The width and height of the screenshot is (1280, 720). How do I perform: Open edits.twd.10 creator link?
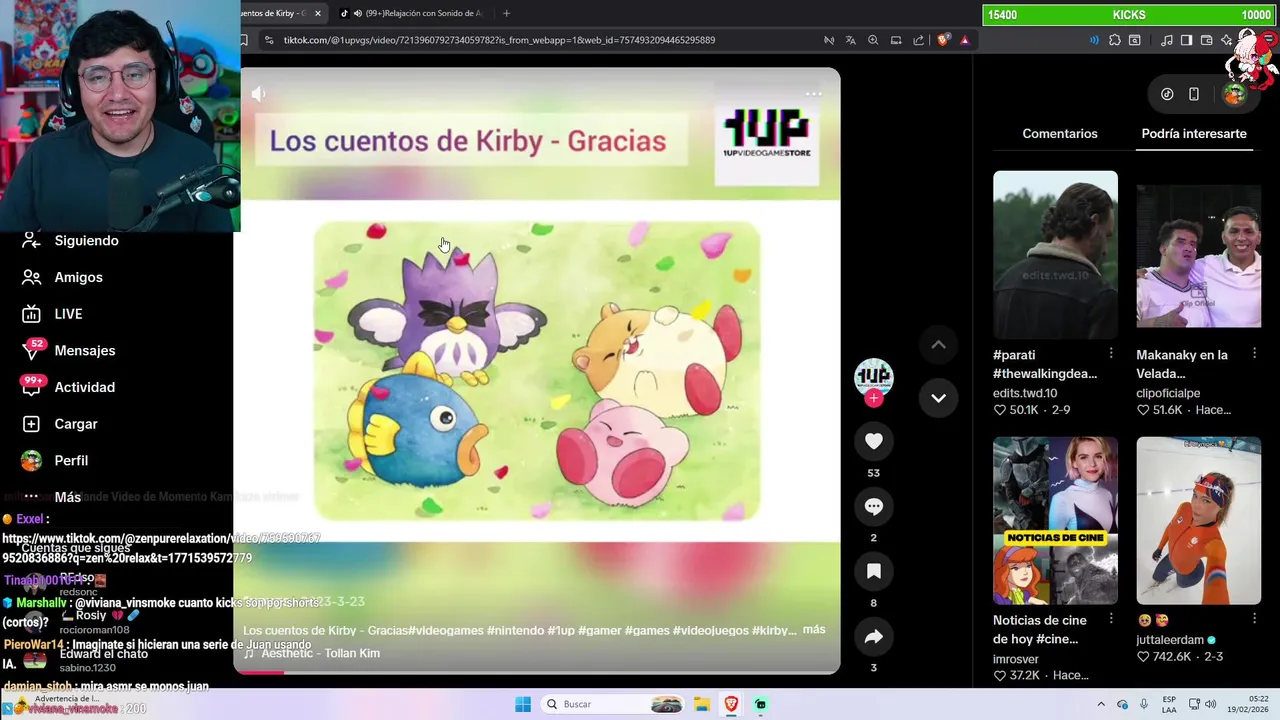pos(1025,393)
